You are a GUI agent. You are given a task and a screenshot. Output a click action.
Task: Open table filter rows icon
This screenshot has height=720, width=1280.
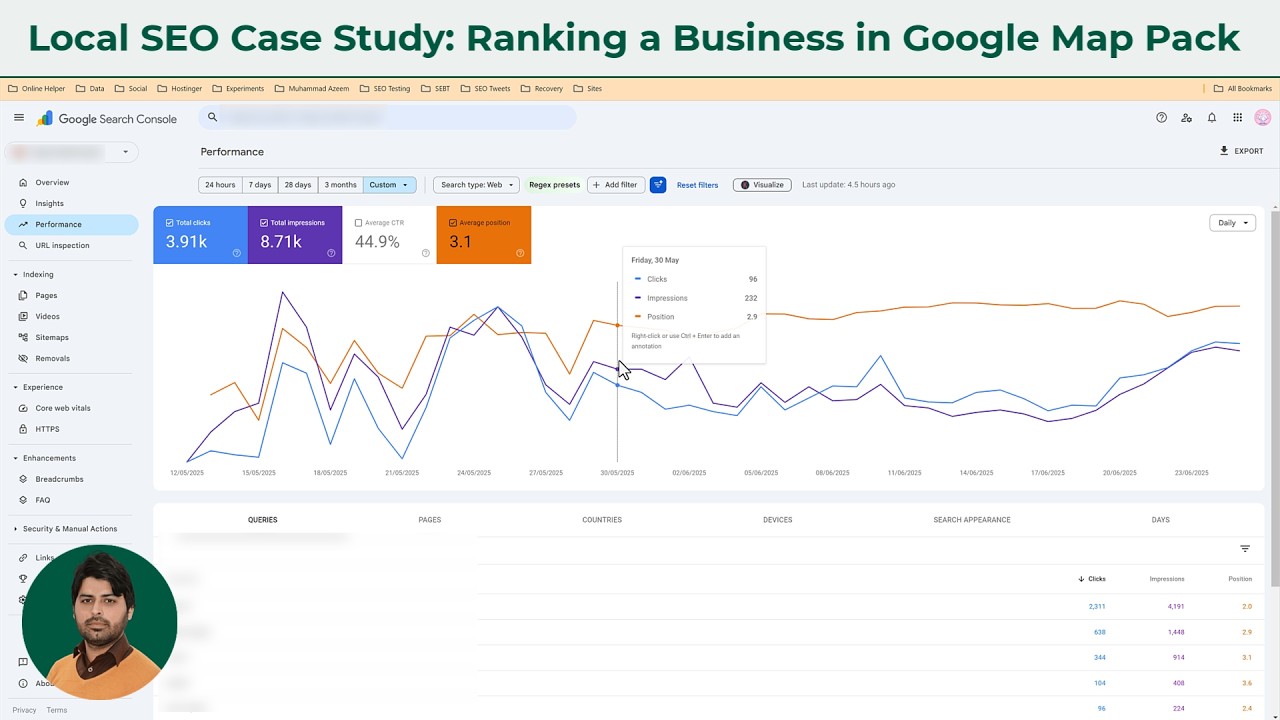1245,548
